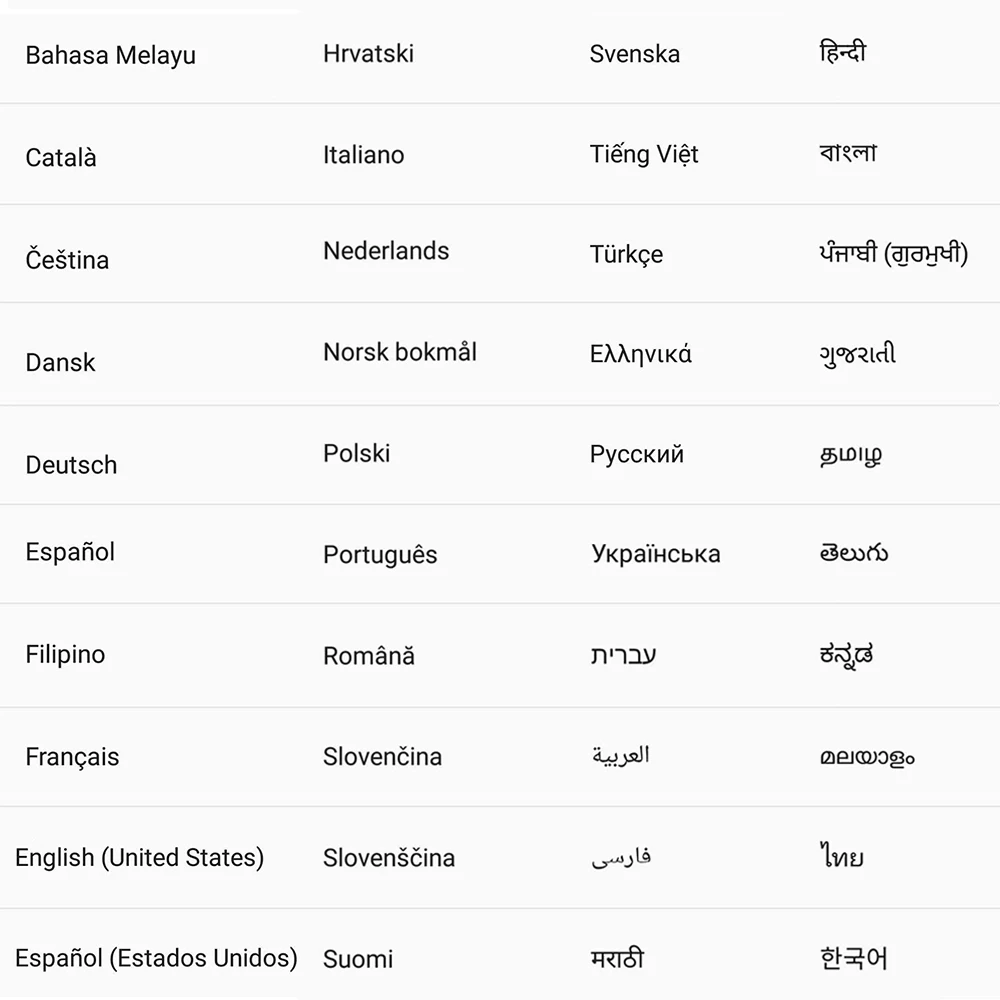Select Bahasa Melayu as the language
This screenshot has width=1000, height=1000.
click(110, 56)
